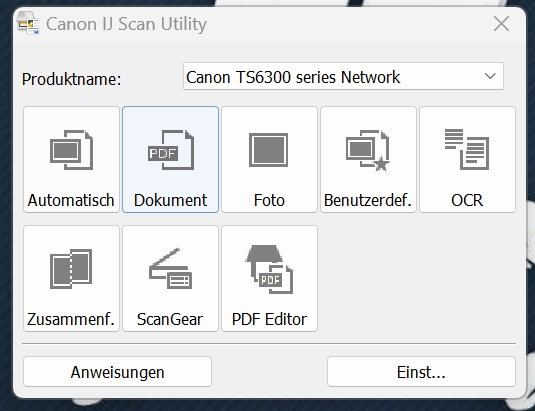Launch the OCR text recognition icon
The image size is (535, 411).
click(x=467, y=149)
